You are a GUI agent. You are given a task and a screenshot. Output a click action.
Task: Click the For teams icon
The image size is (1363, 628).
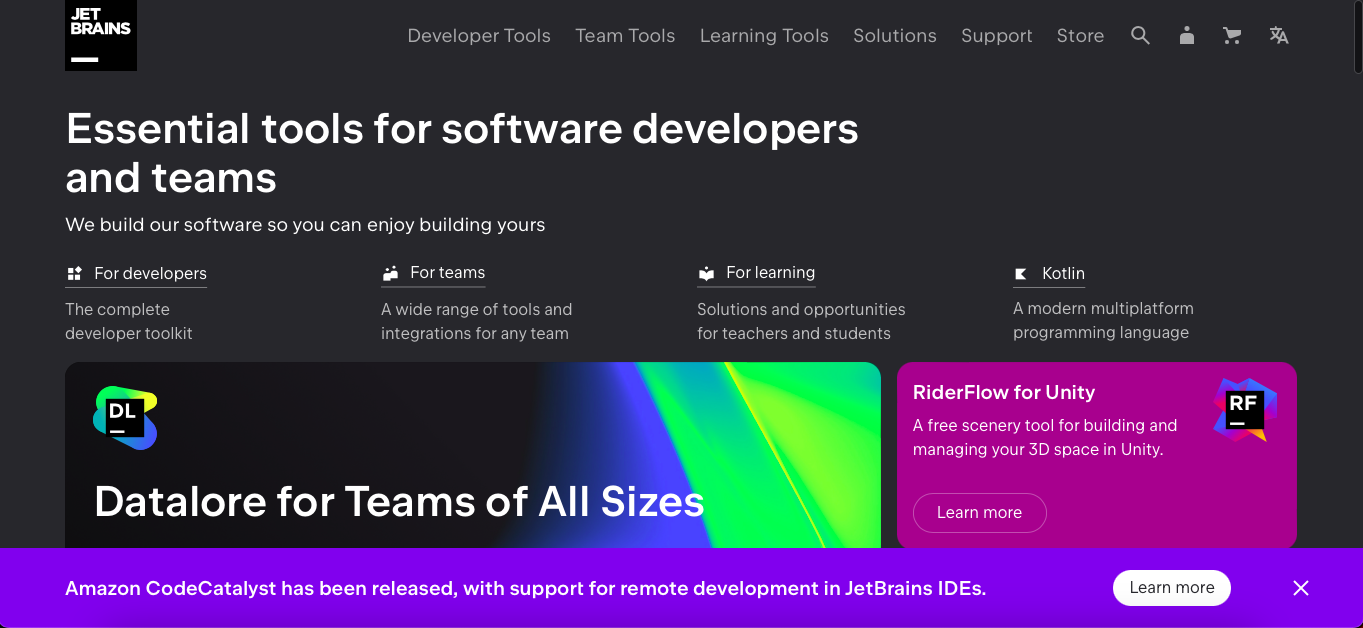pos(390,273)
